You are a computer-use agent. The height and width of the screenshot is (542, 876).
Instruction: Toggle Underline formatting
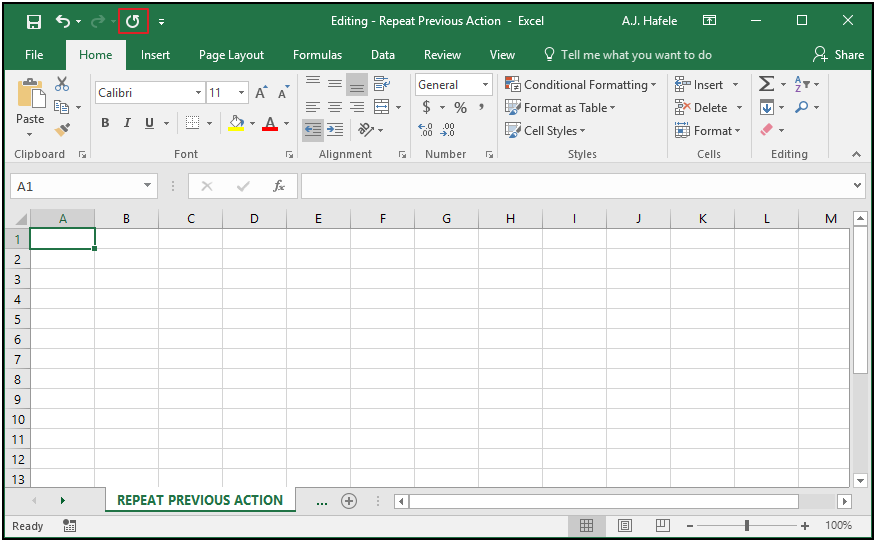(x=149, y=123)
